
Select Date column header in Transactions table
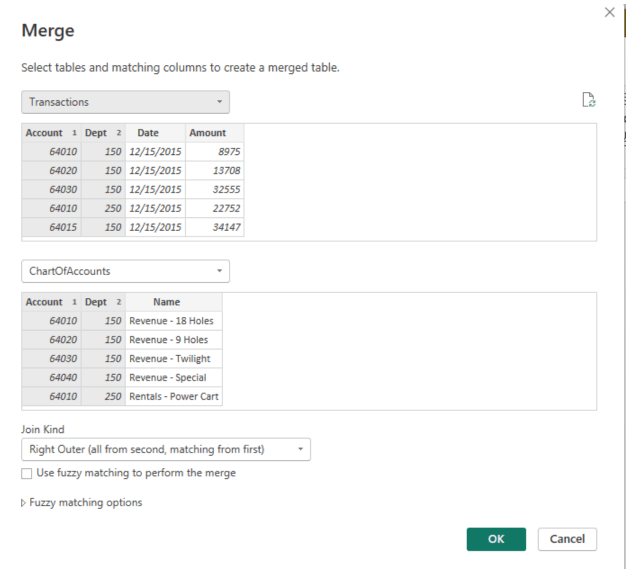(148, 132)
